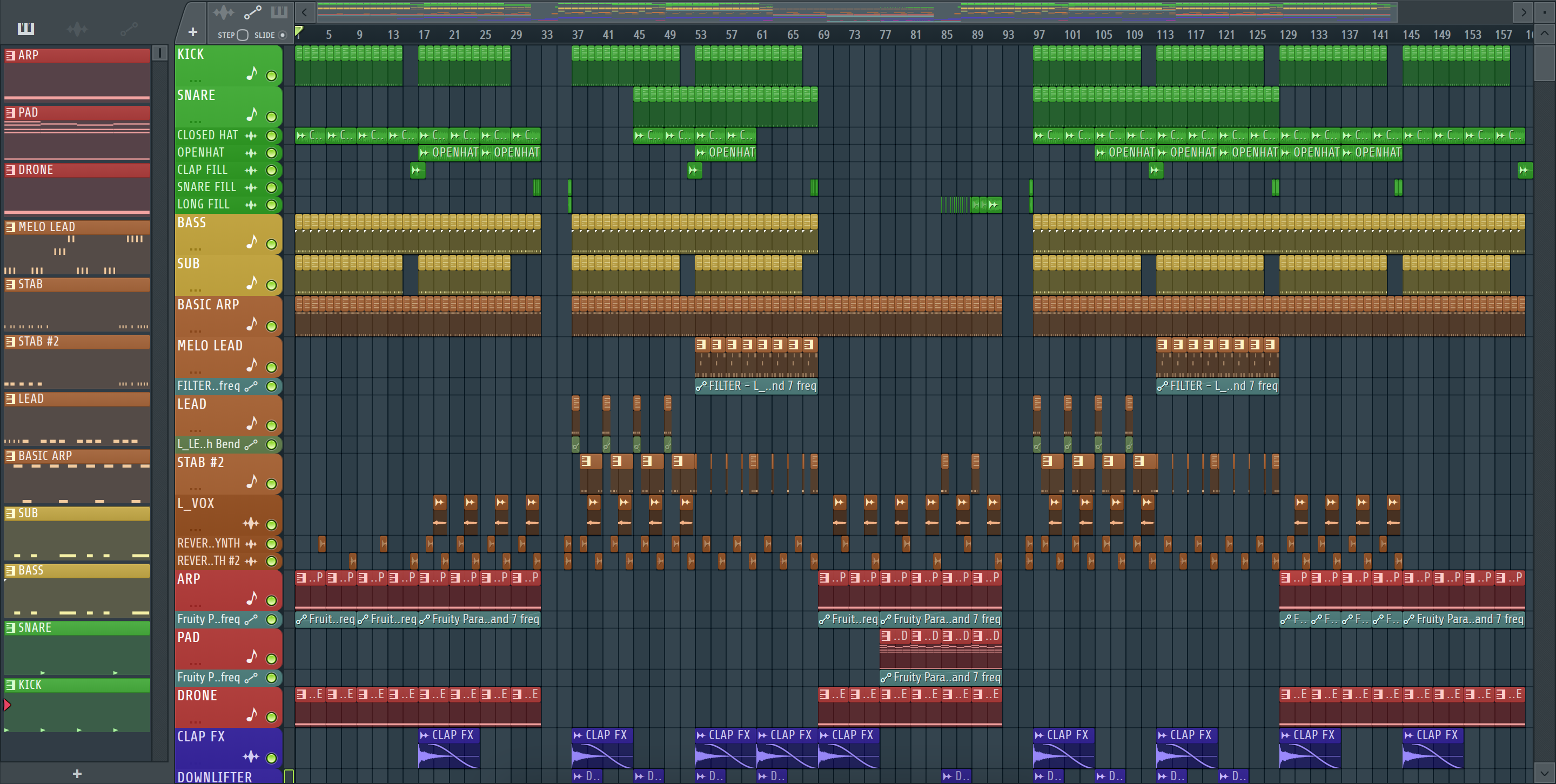Open the Audio clips tab in the picker panel
This screenshot has height=784, width=1556.
[x=77, y=29]
